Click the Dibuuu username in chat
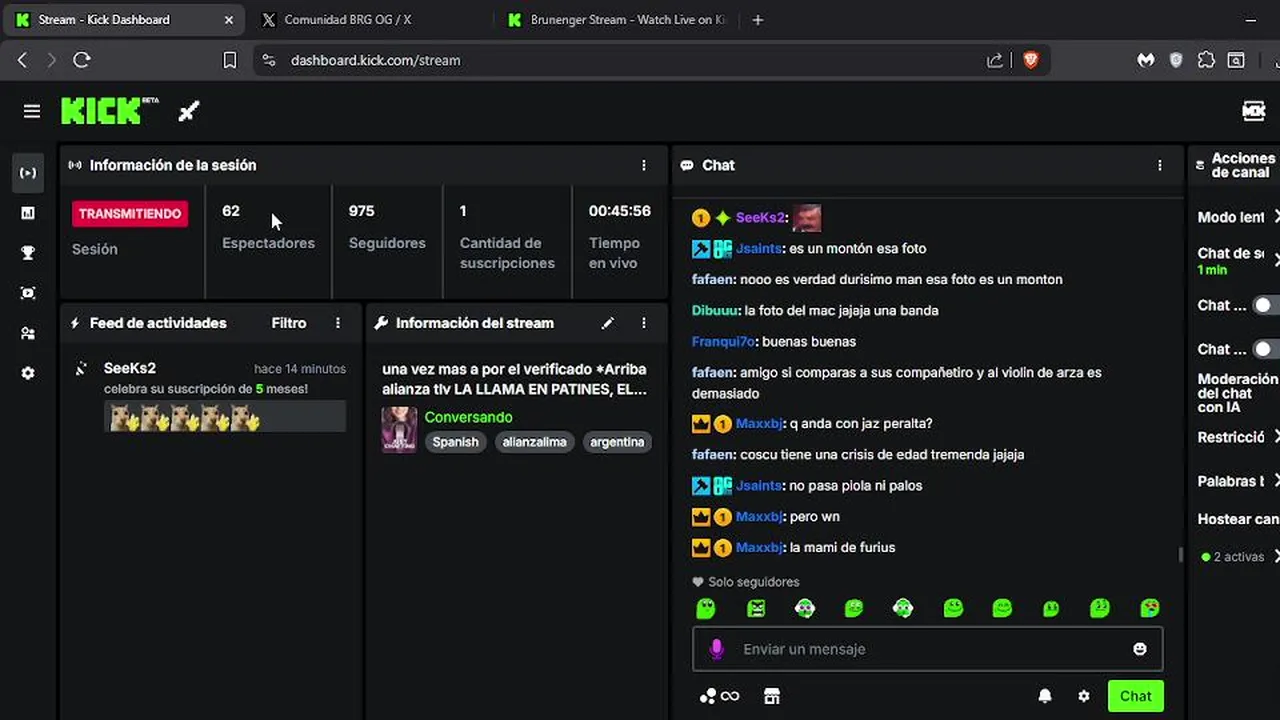1280x720 pixels. click(x=715, y=311)
